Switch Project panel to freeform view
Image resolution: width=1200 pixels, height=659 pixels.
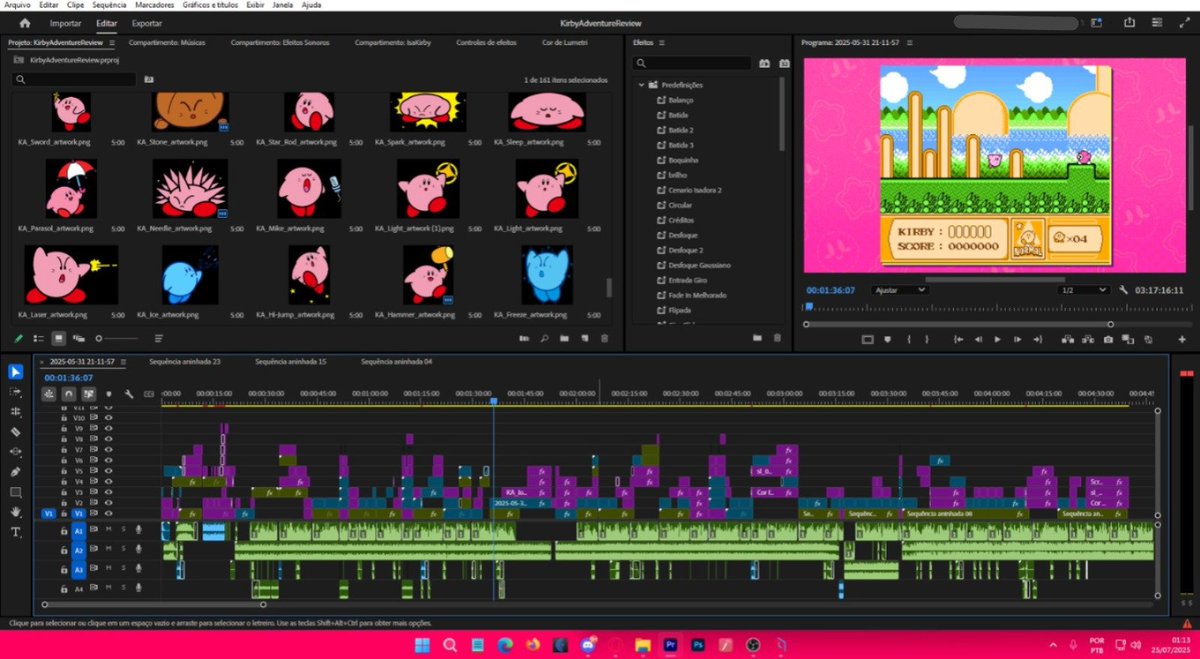coord(79,338)
